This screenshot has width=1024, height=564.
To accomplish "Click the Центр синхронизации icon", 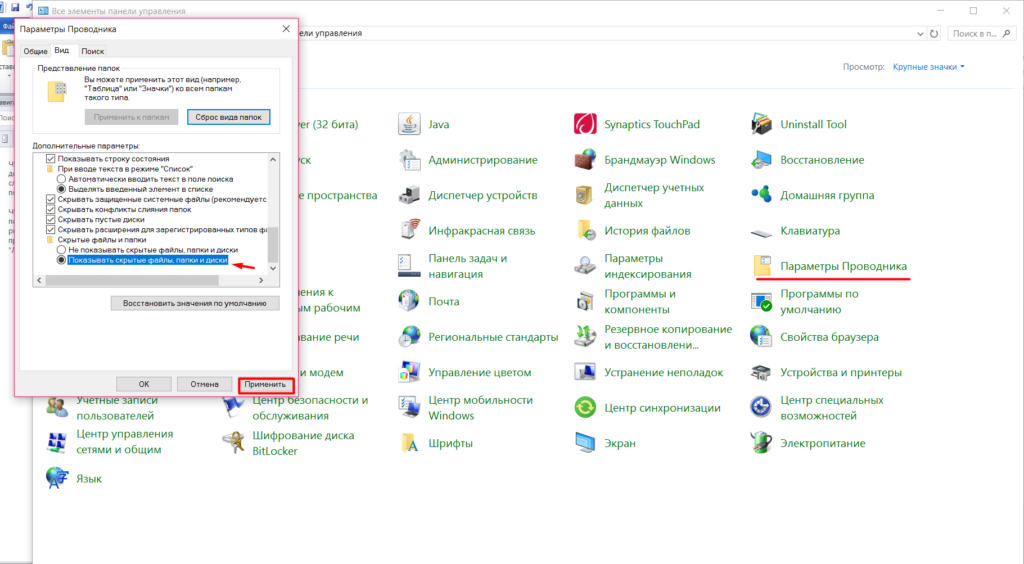I will 585,407.
